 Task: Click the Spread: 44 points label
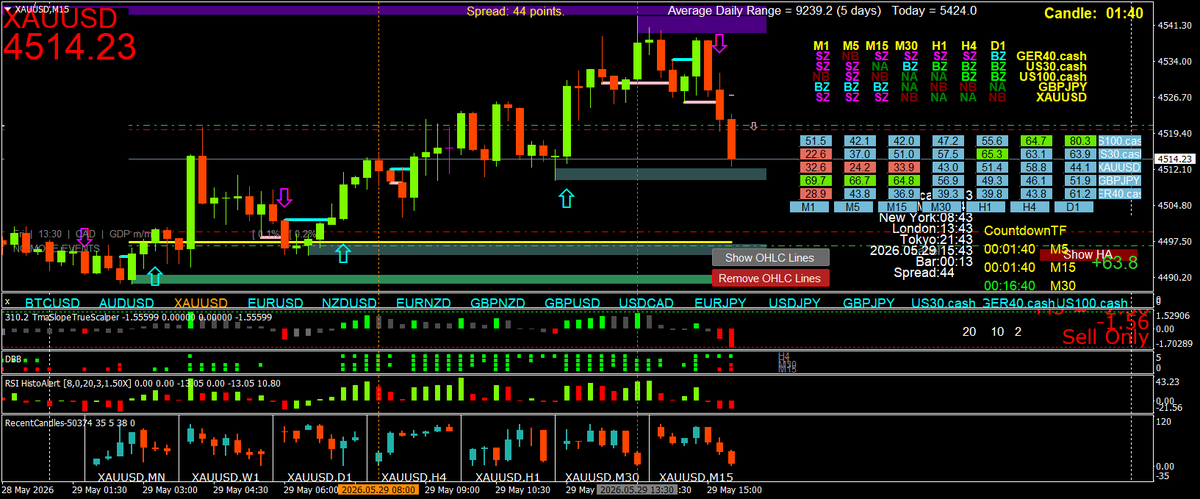(516, 12)
